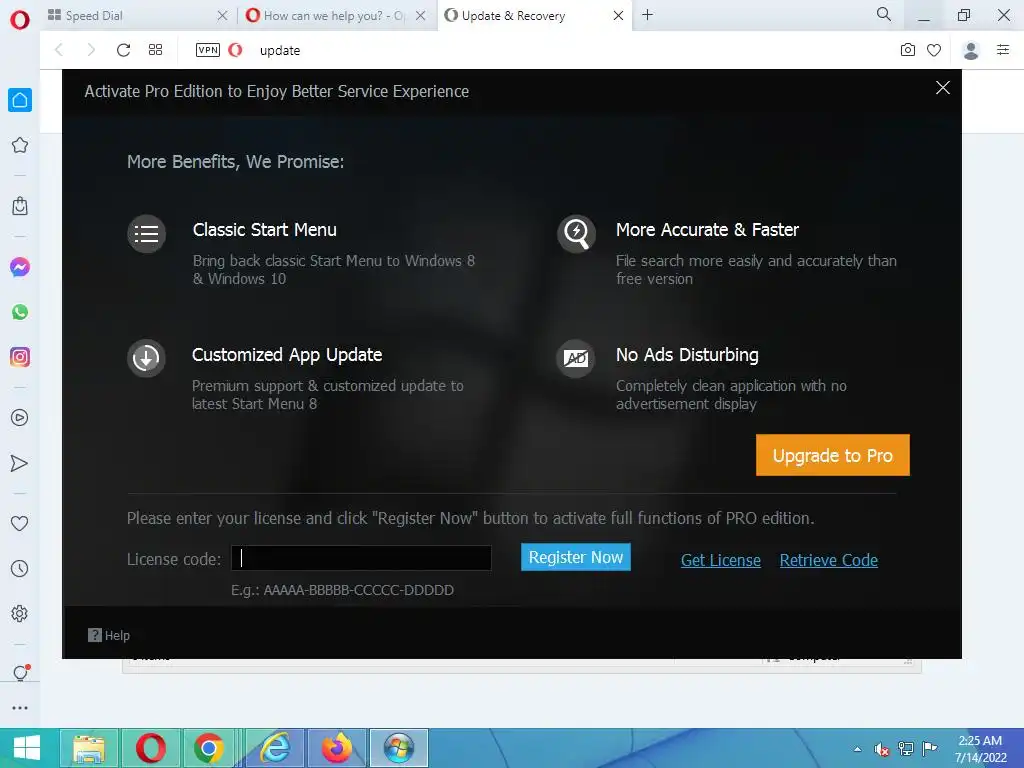The image size is (1024, 768).
Task: Click the More Accurate & Faster search icon
Action: (x=576, y=234)
